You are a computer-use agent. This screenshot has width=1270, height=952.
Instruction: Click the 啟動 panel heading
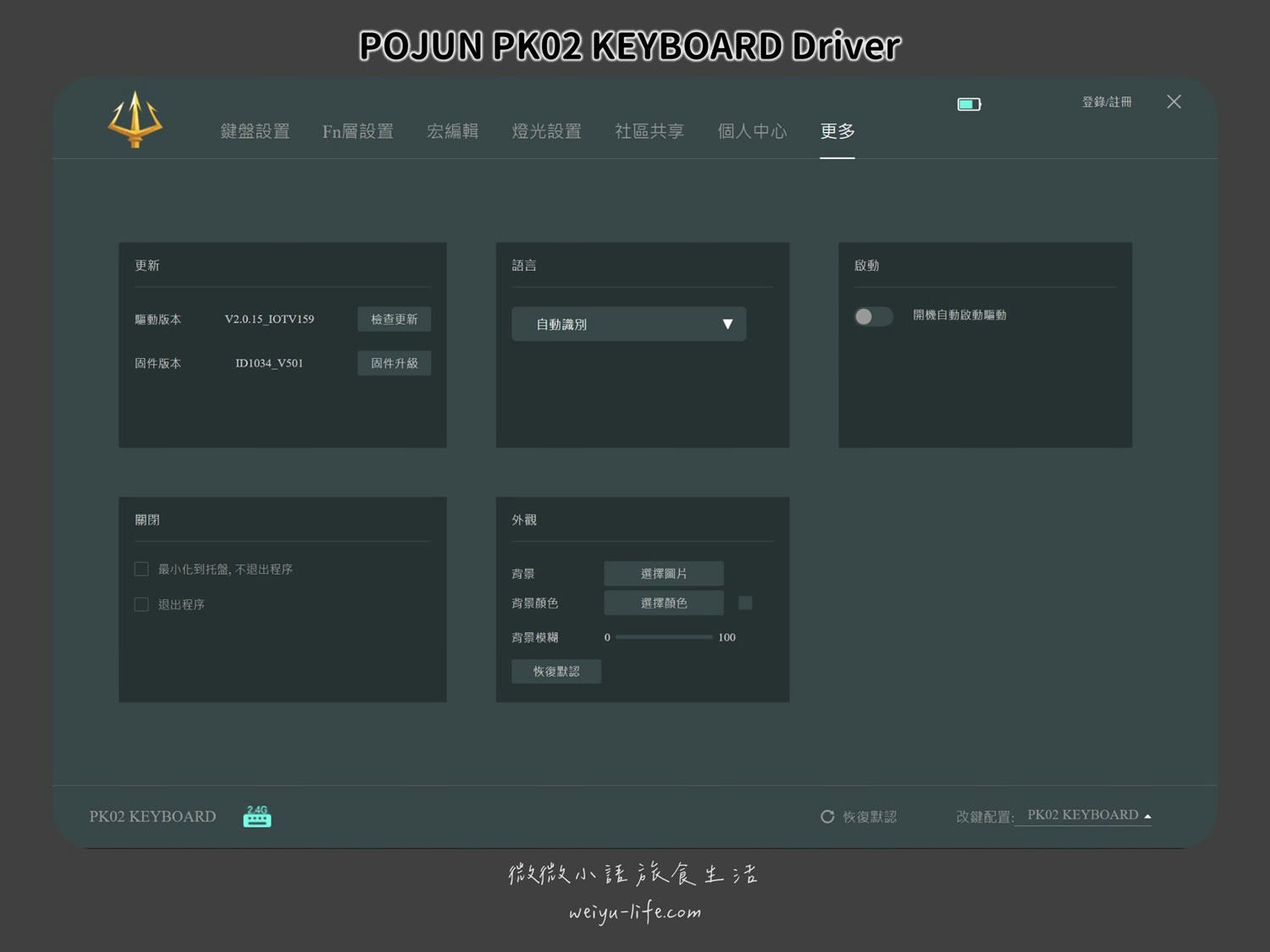866,265
